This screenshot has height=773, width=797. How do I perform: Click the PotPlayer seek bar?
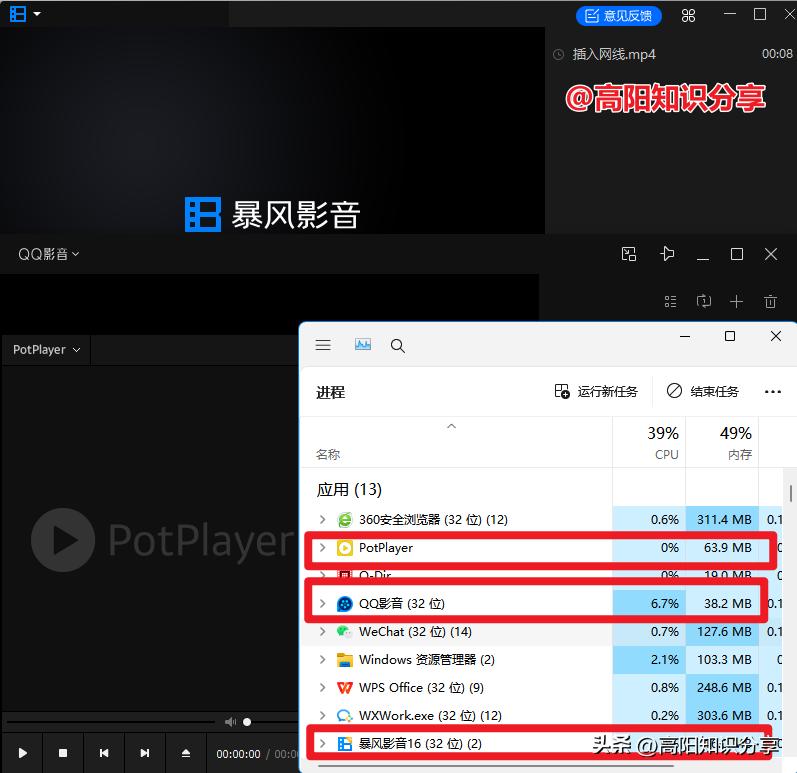tap(111, 722)
